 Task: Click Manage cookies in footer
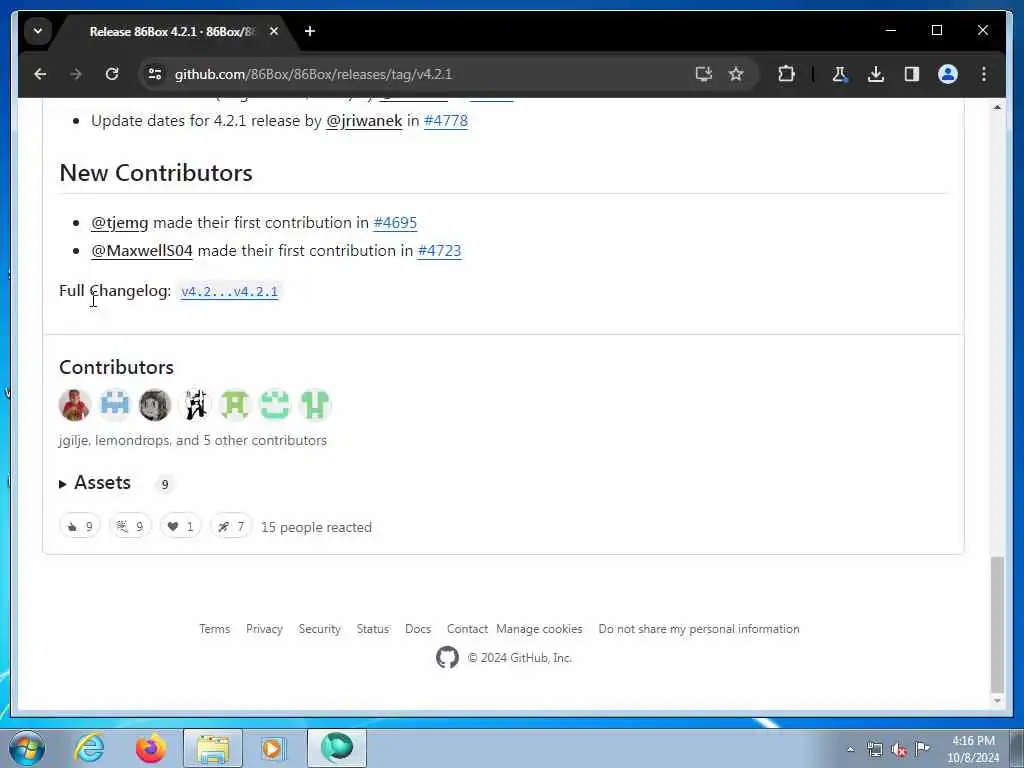coord(539,629)
